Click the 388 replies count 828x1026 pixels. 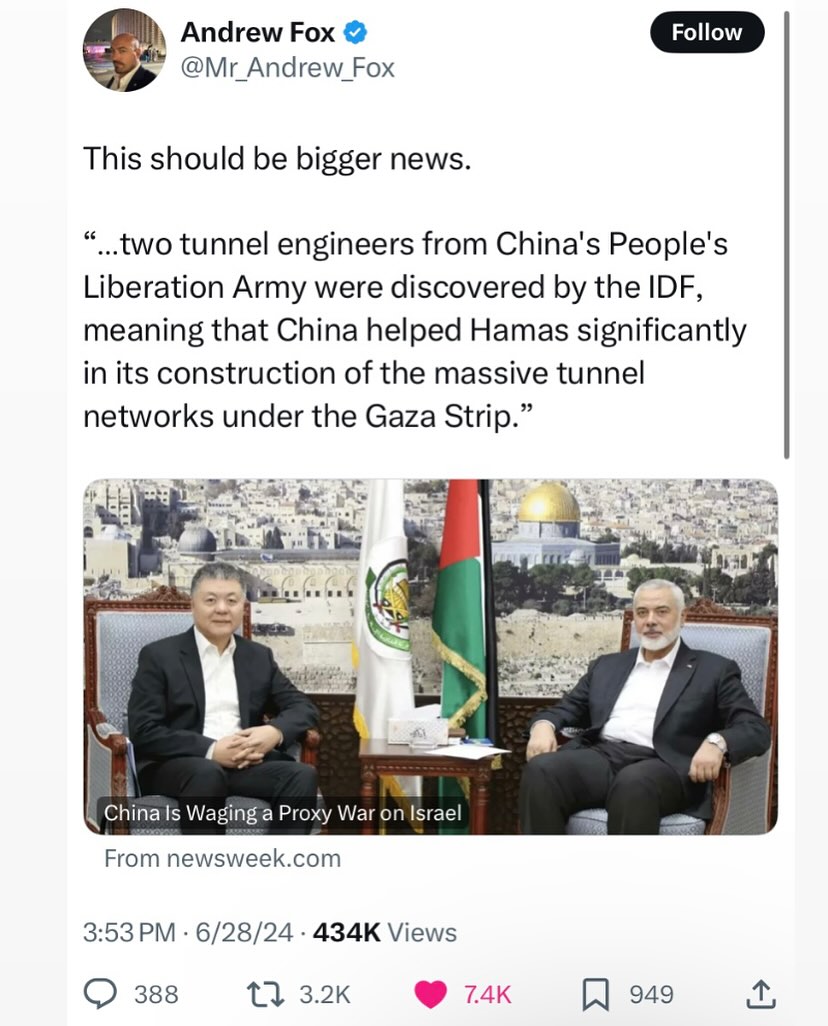tap(156, 995)
